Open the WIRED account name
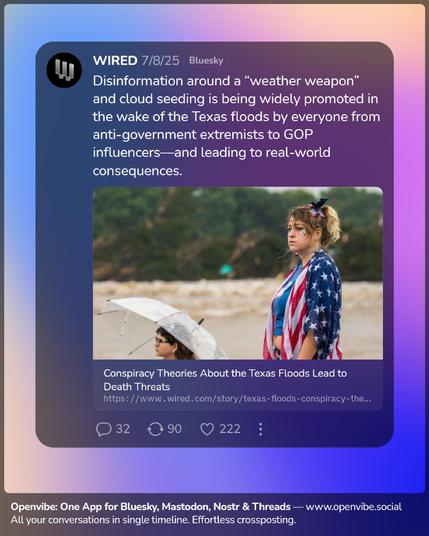Image resolution: width=429 pixels, height=536 pixels. (x=115, y=61)
